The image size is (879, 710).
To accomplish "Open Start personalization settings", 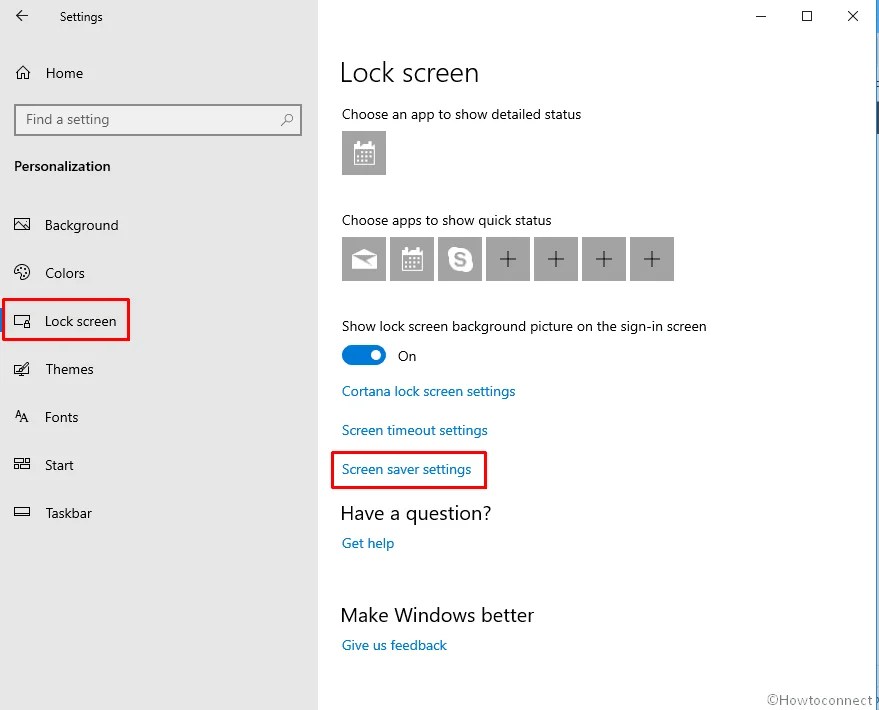I will 59,464.
